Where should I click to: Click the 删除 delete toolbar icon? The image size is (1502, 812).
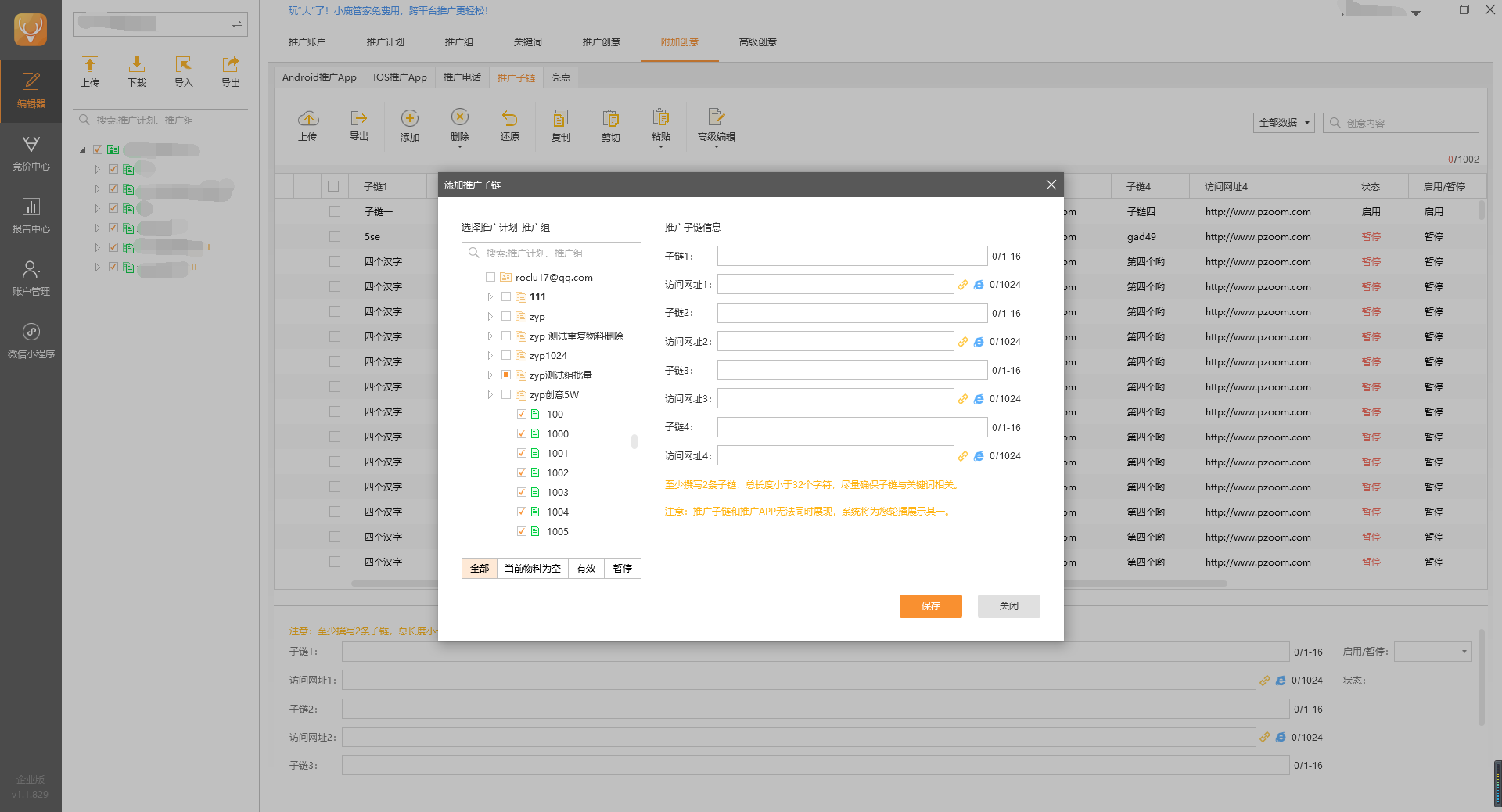(460, 125)
